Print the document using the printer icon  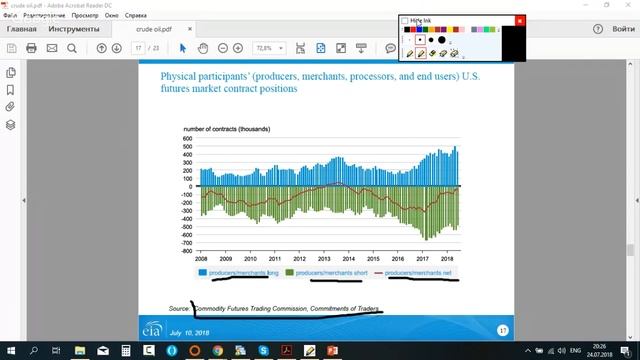coord(31,48)
